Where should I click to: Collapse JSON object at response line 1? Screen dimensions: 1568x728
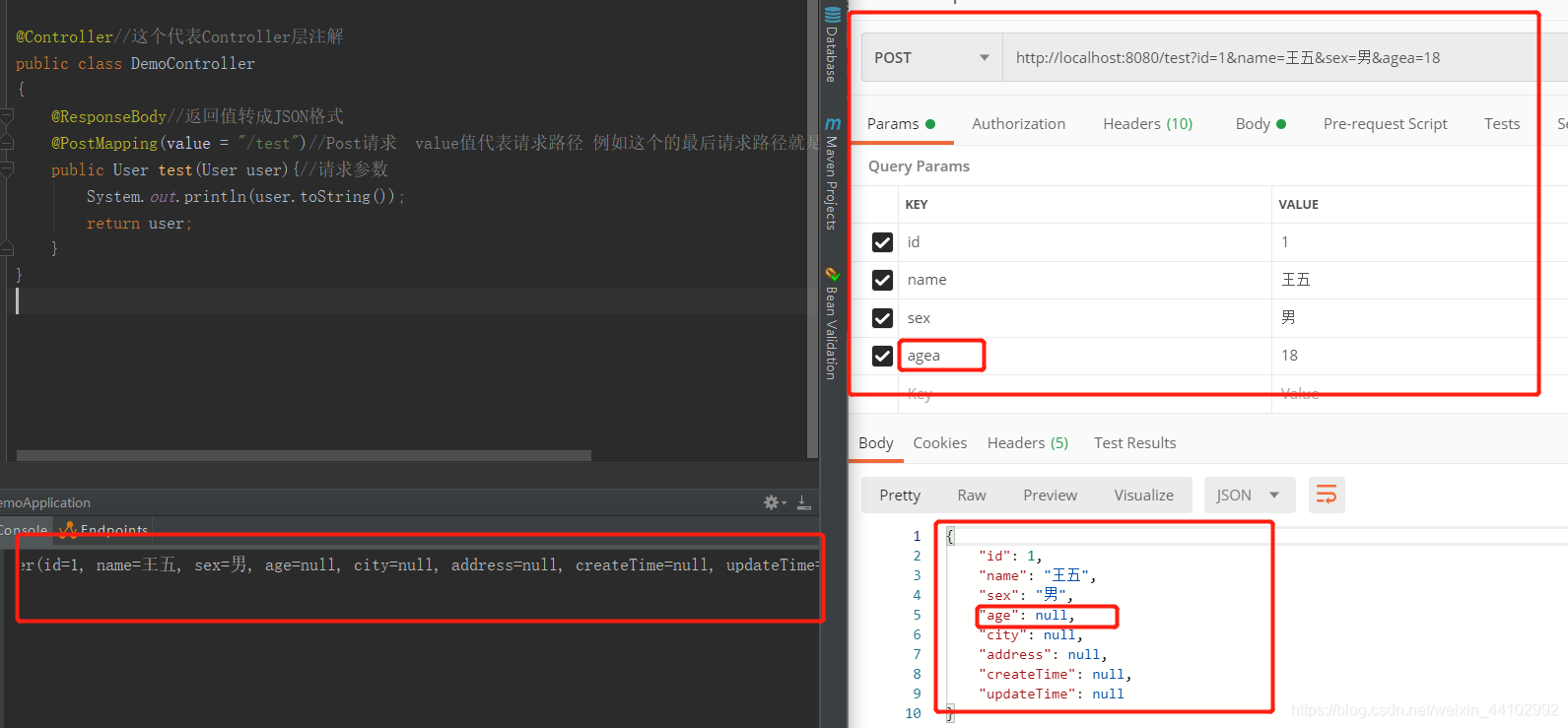[950, 536]
